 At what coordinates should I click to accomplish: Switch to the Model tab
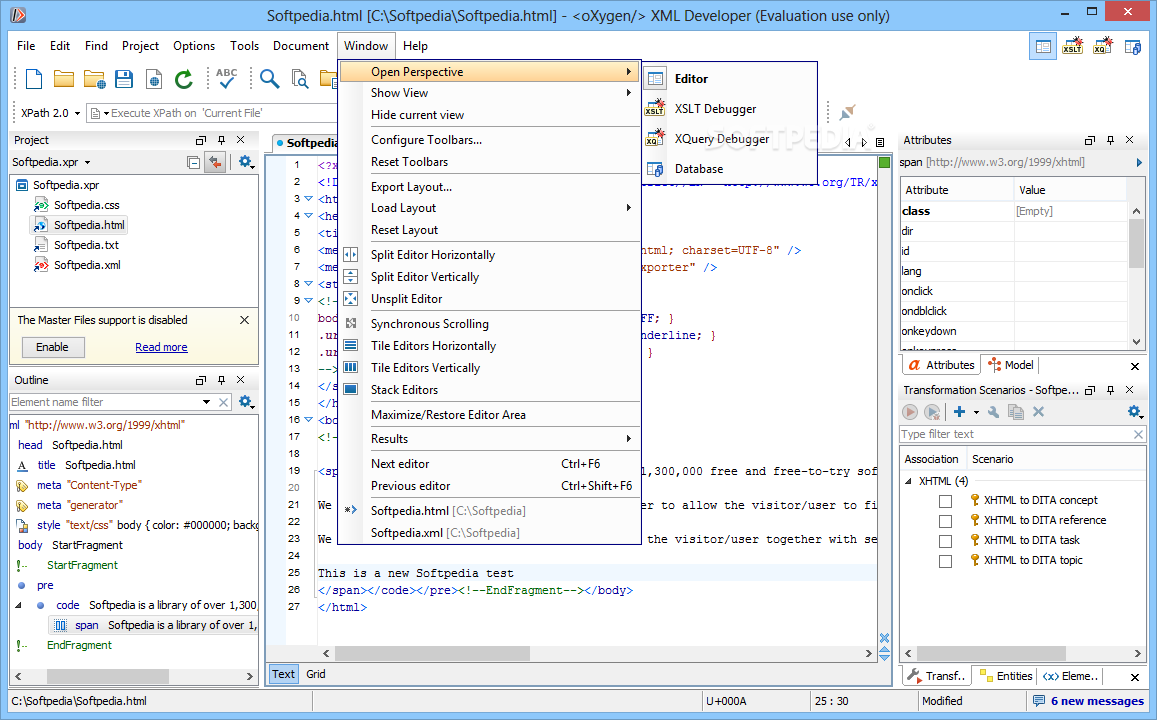(x=1011, y=365)
